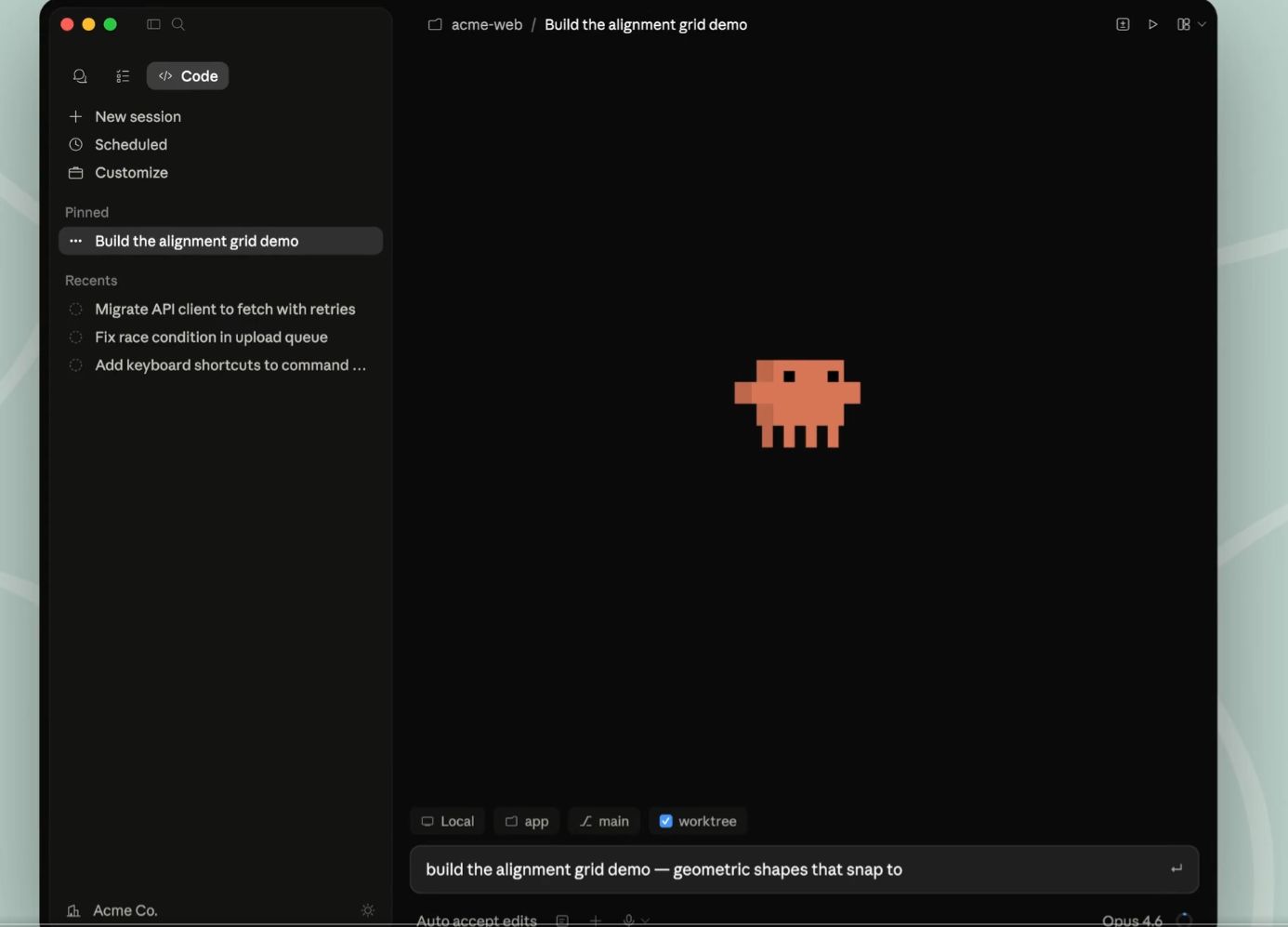The image size is (1288, 927).
Task: Toggle the theme sun icon
Action: coord(368,910)
